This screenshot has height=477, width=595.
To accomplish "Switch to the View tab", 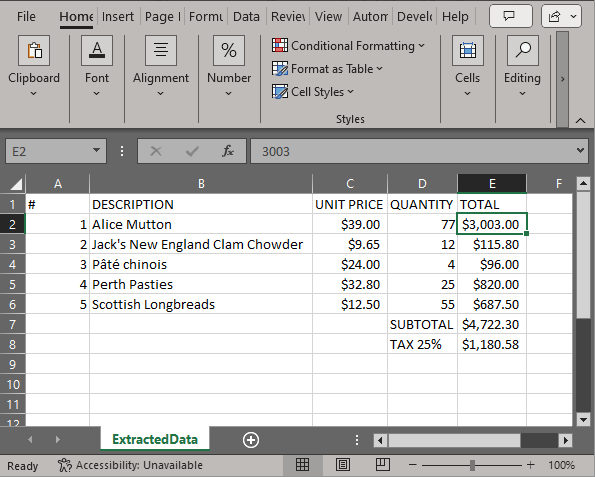I will [328, 16].
